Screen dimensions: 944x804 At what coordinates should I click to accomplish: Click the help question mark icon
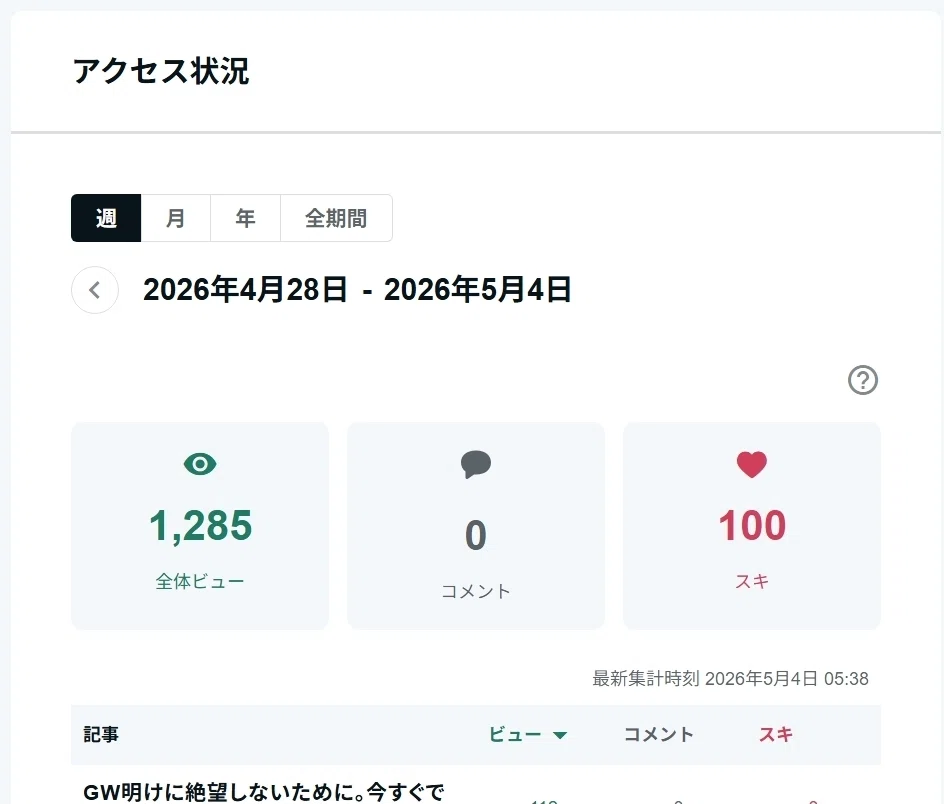863,380
